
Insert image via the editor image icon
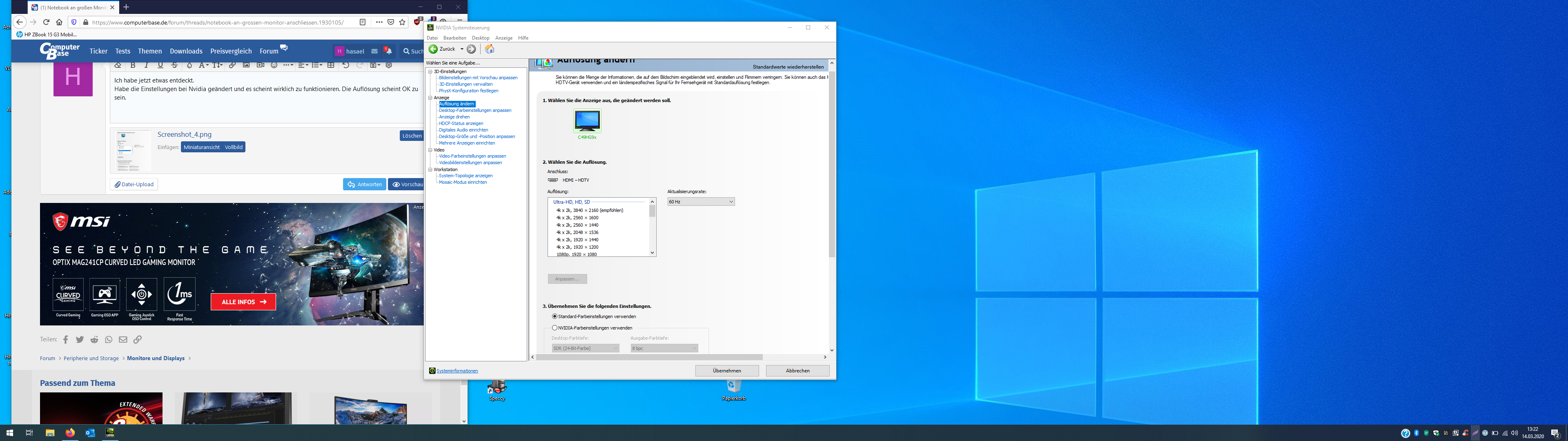[246, 65]
